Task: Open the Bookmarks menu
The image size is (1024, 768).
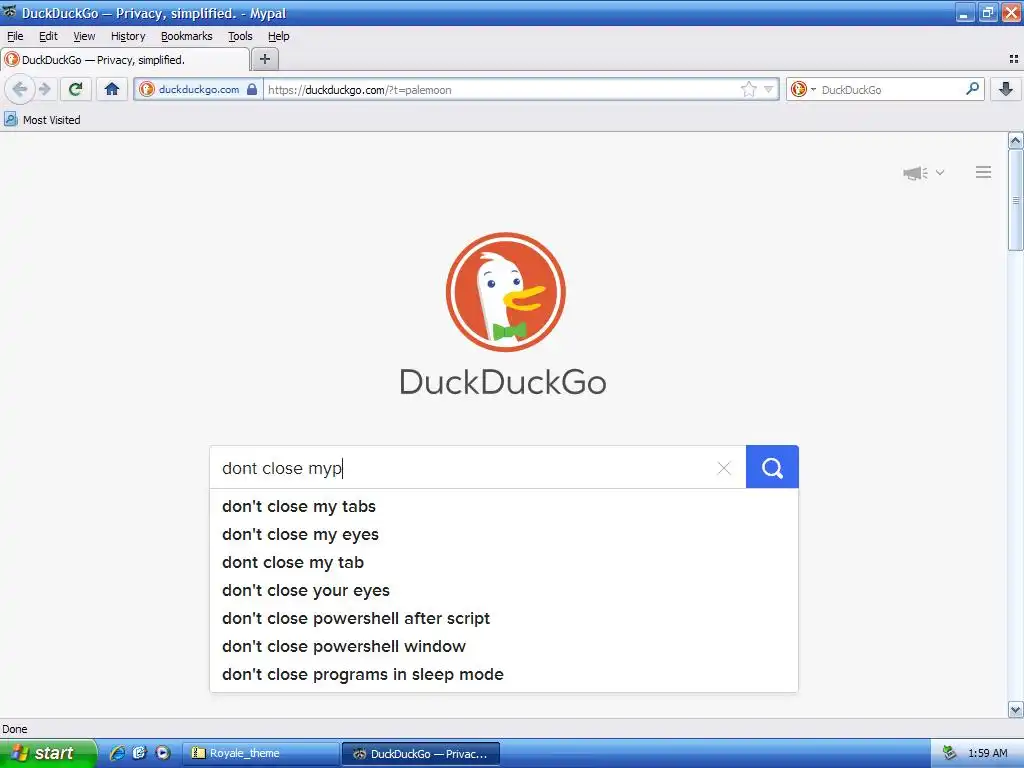Action: (186, 36)
